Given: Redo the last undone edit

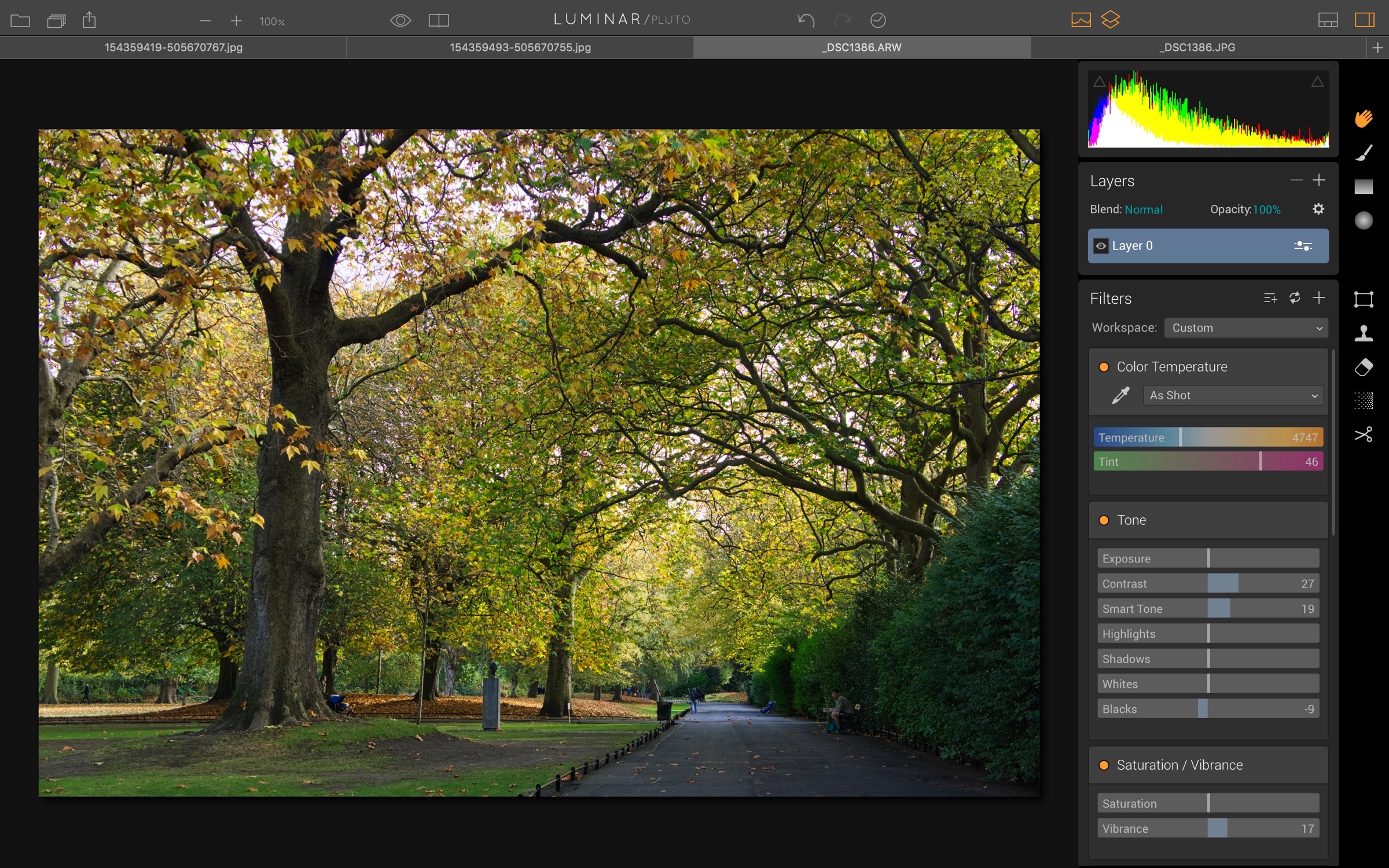Looking at the screenshot, I should tap(843, 20).
